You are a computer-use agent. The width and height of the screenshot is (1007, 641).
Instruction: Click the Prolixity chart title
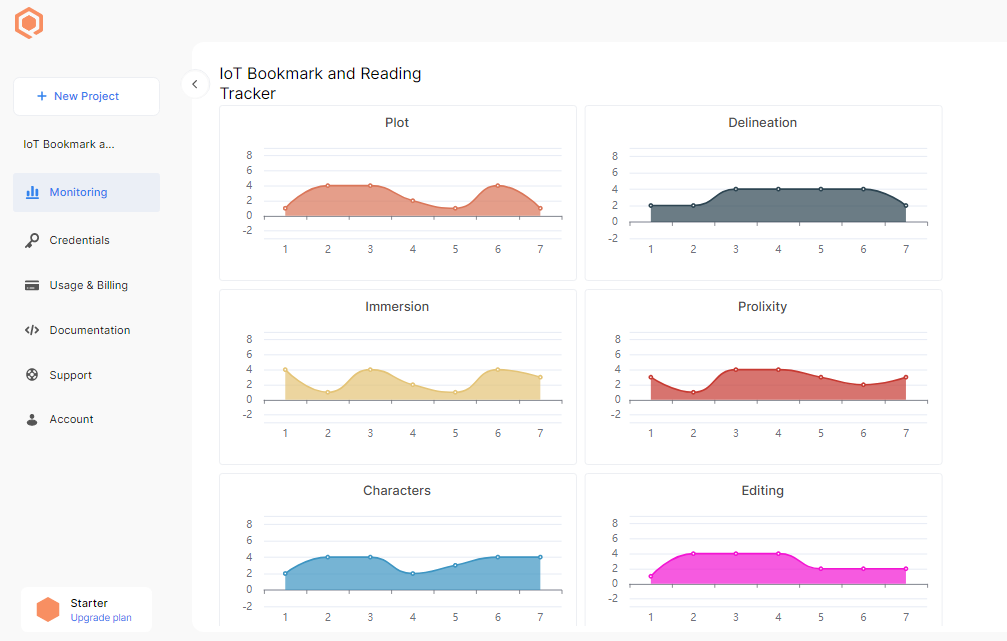coord(763,307)
